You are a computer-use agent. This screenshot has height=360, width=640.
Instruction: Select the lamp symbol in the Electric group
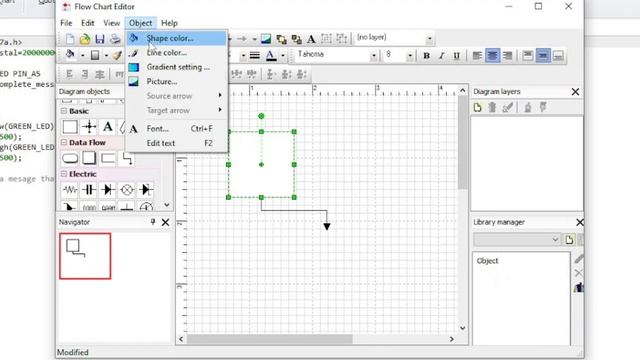click(x=127, y=190)
